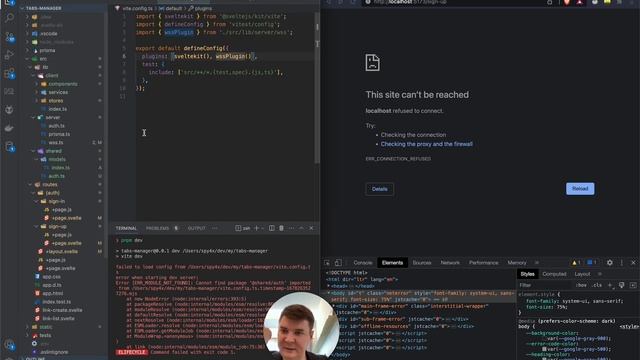Switch to the TERMINAL panel tab

(x=126, y=228)
